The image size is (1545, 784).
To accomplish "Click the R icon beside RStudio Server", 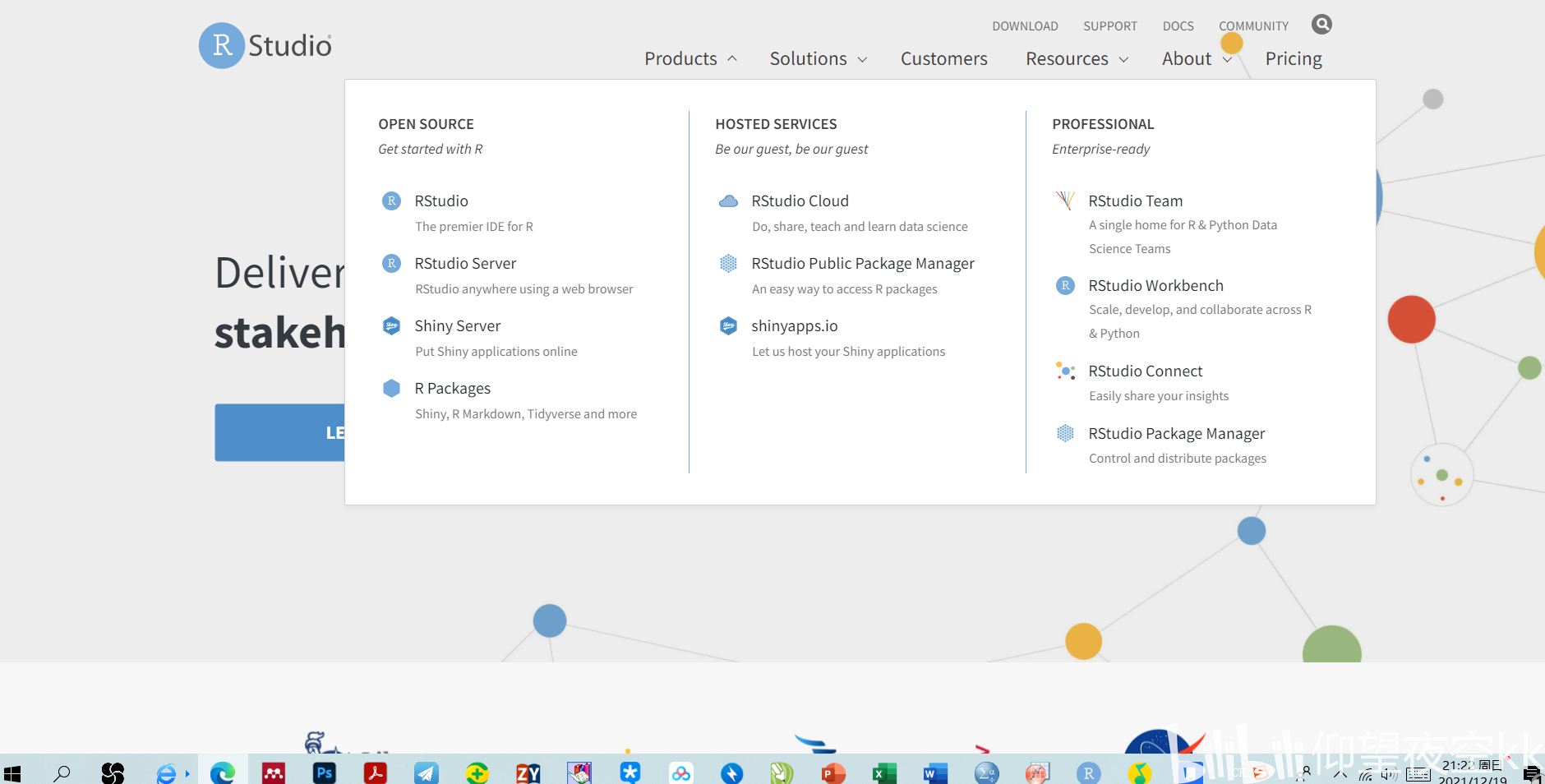I will 392,263.
